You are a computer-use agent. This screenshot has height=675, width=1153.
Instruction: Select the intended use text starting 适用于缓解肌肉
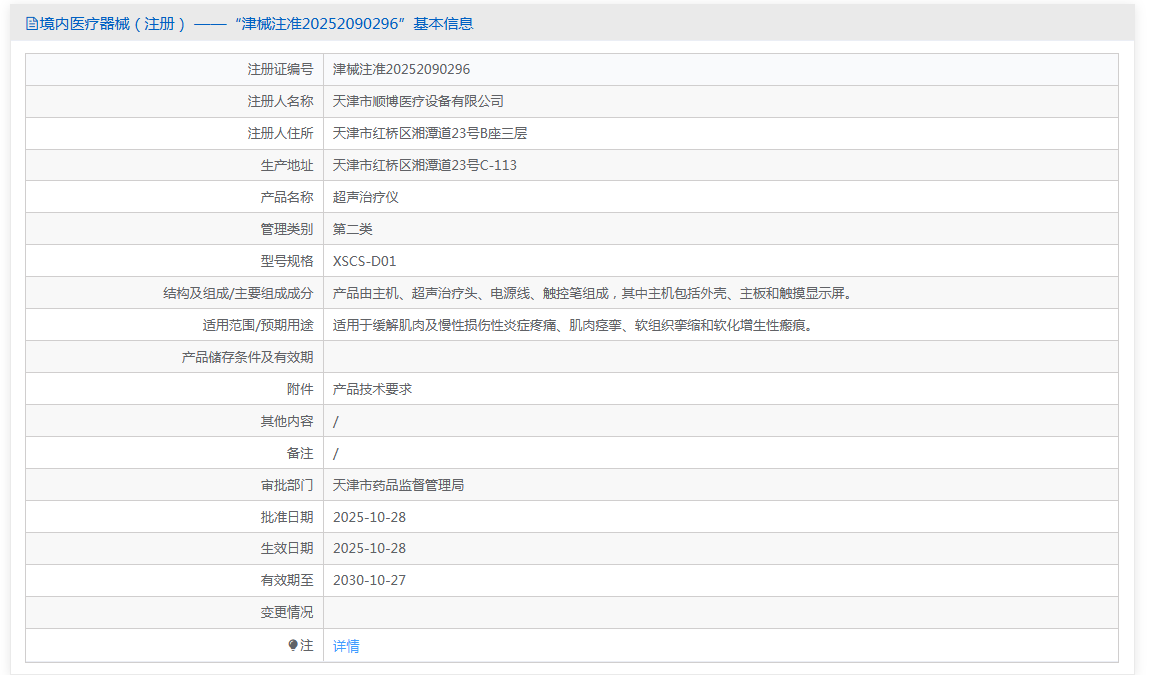pyautogui.click(x=575, y=325)
